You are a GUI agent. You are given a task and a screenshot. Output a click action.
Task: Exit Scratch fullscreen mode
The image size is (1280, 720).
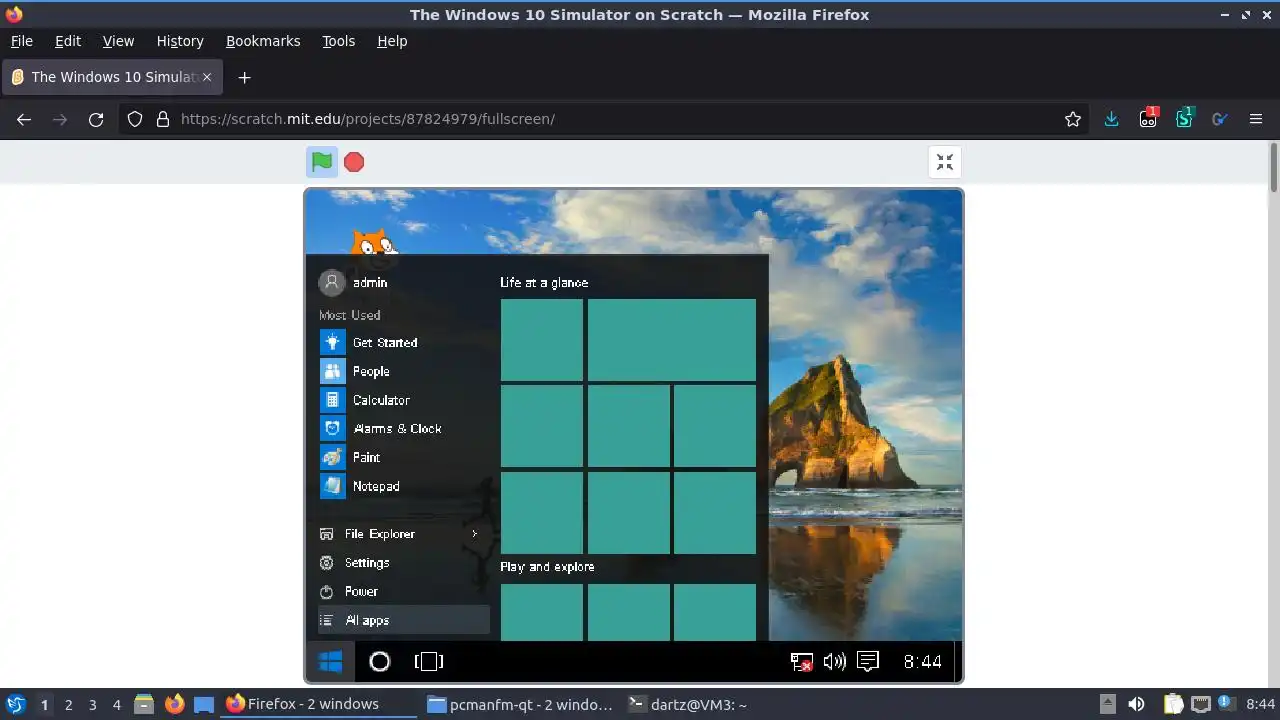pyautogui.click(x=945, y=162)
